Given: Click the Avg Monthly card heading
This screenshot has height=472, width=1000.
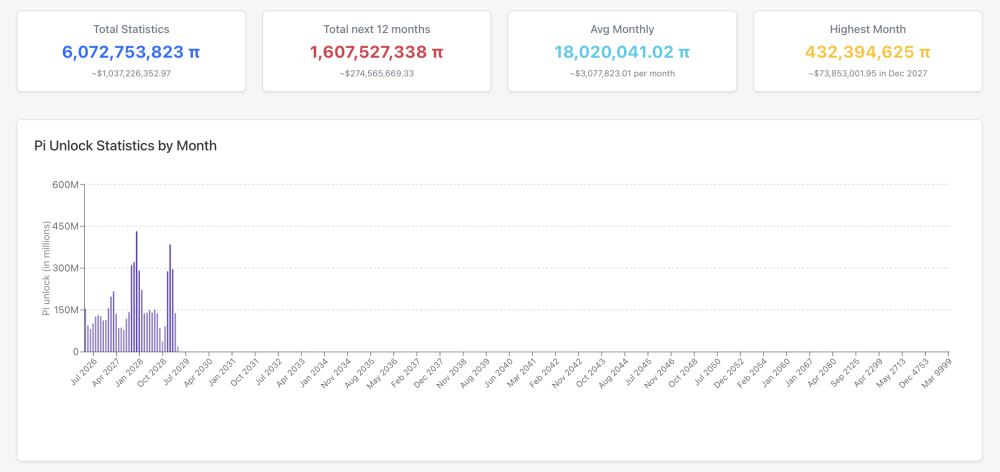Looking at the screenshot, I should pos(622,30).
